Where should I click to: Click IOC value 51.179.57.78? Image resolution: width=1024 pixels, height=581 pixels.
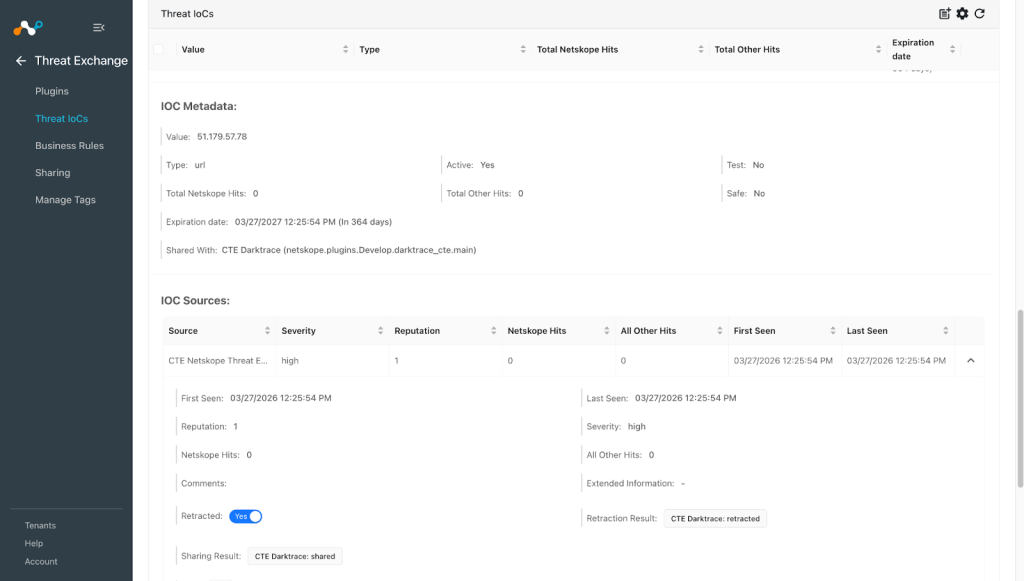tap(222, 137)
